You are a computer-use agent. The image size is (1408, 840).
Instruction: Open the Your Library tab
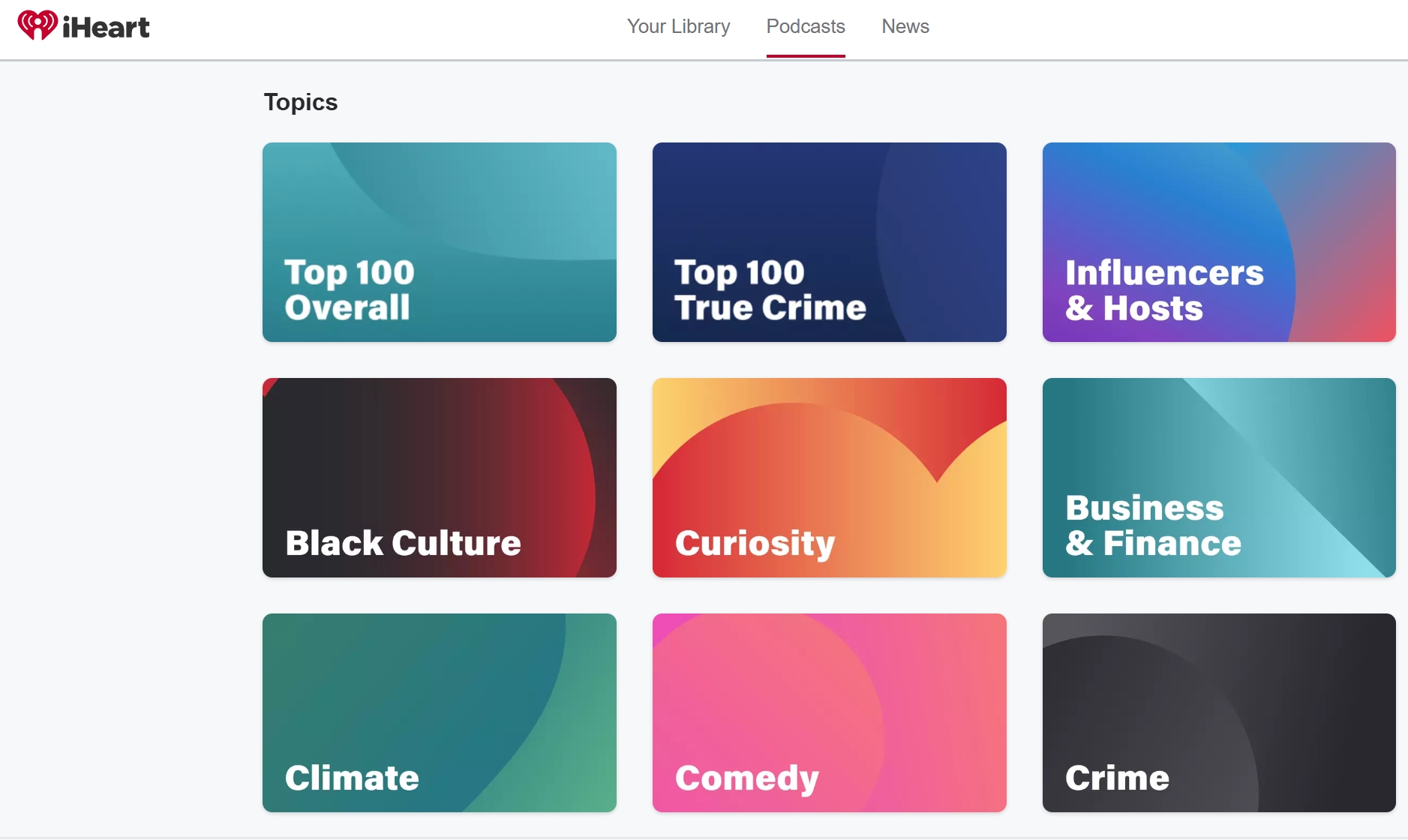[x=678, y=26]
